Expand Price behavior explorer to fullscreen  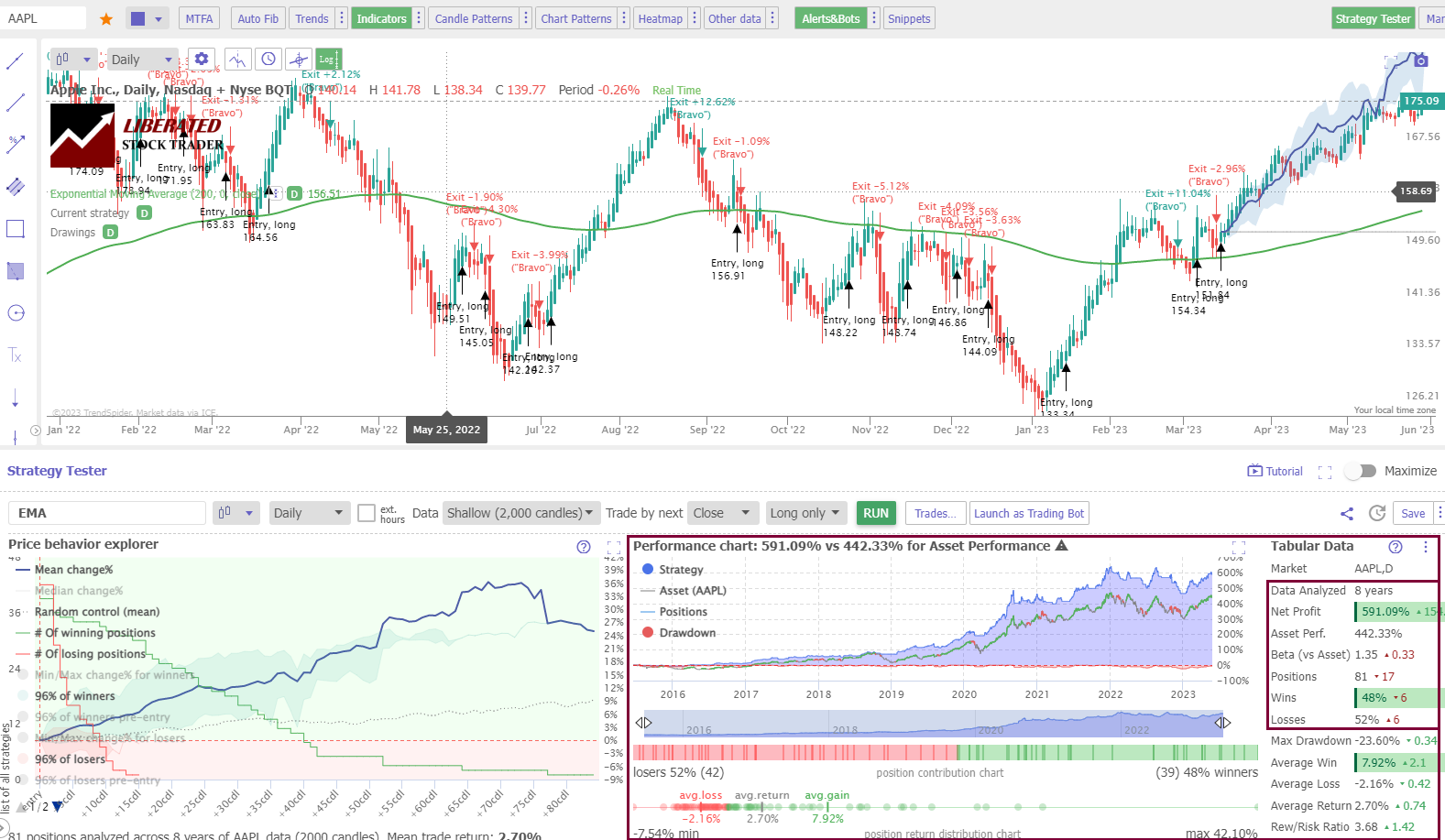613,547
